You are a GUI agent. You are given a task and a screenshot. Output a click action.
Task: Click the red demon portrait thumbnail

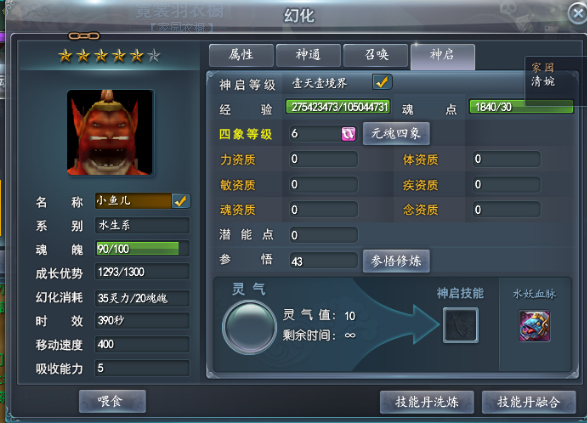click(110, 133)
